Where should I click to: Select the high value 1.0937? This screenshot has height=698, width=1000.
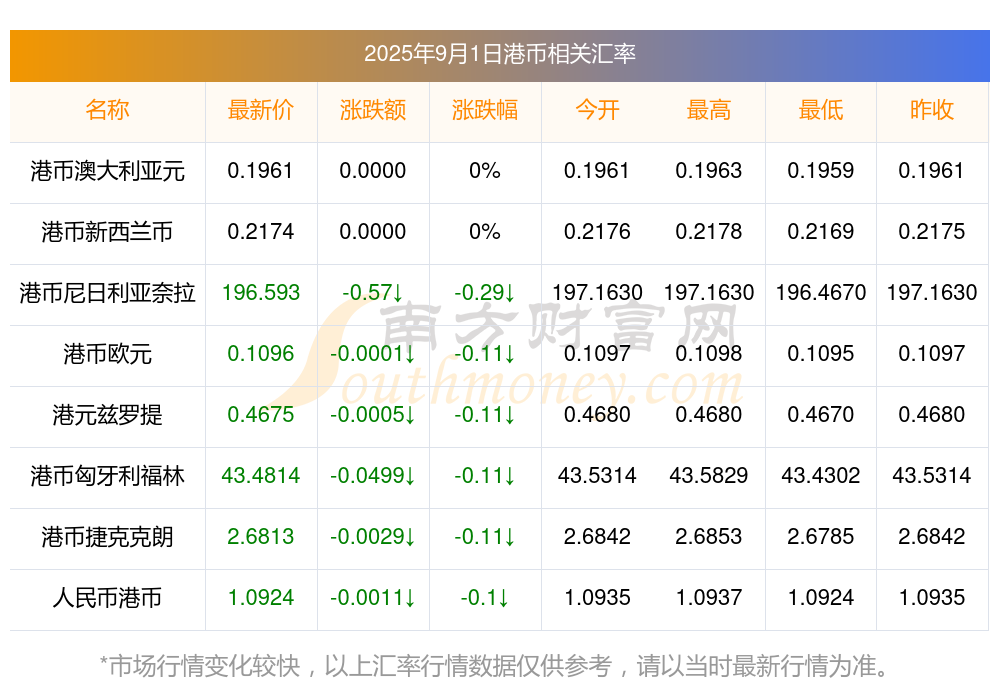pyautogui.click(x=709, y=598)
